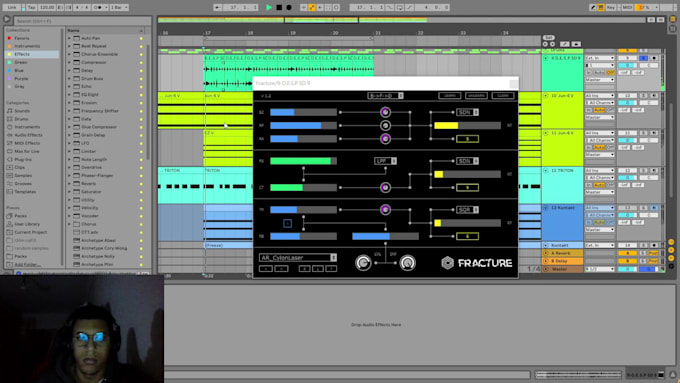Open the Samples category
Image resolution: width=680 pixels, height=383 pixels.
pyautogui.click(x=23, y=175)
